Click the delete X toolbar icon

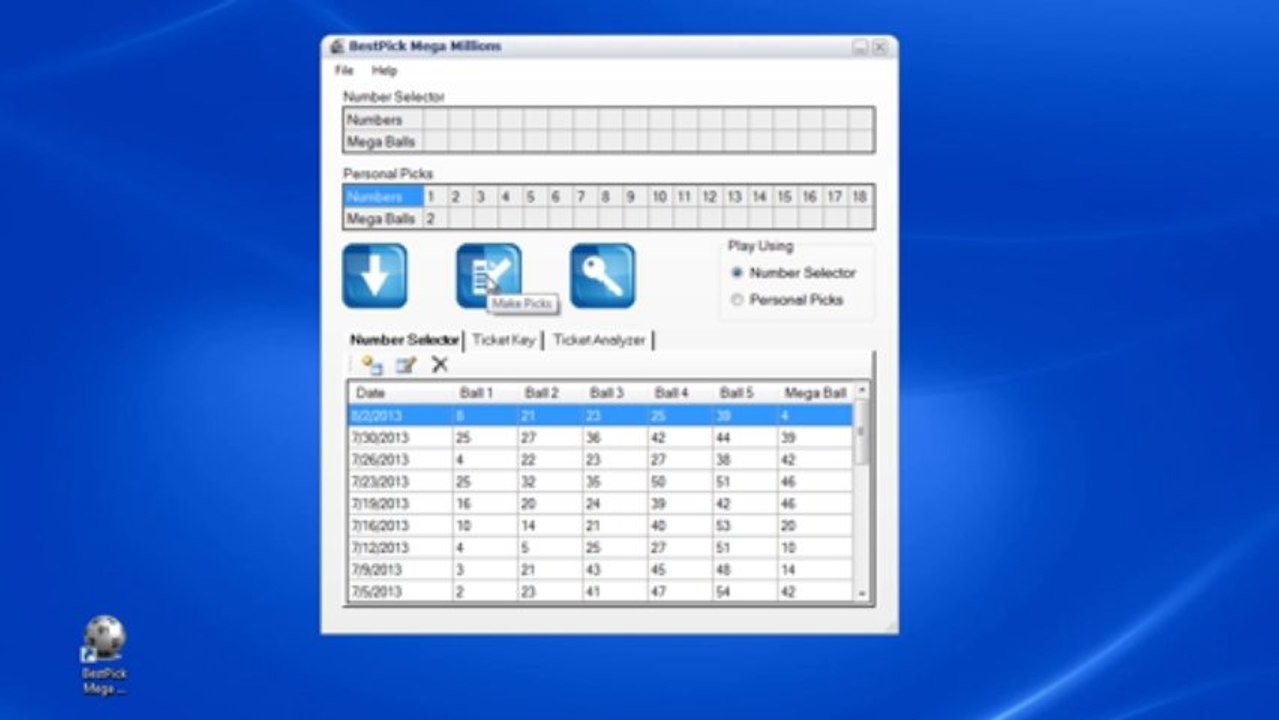click(x=439, y=365)
